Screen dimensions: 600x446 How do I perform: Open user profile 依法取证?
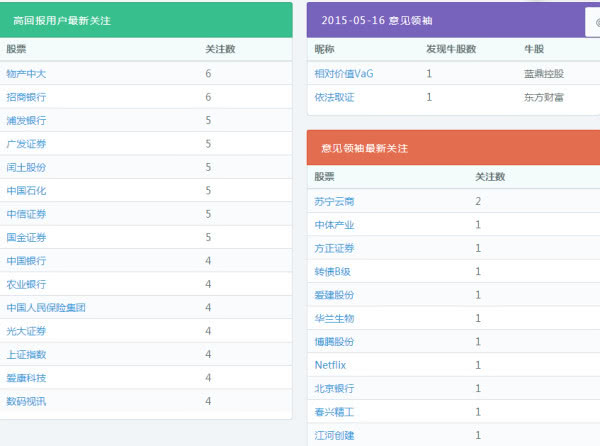pyautogui.click(x=334, y=97)
